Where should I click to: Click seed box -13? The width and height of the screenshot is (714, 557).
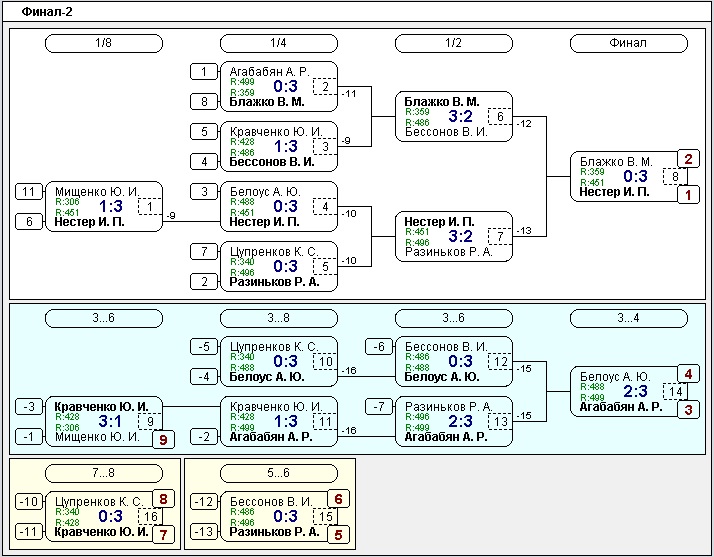pyautogui.click(x=204, y=531)
